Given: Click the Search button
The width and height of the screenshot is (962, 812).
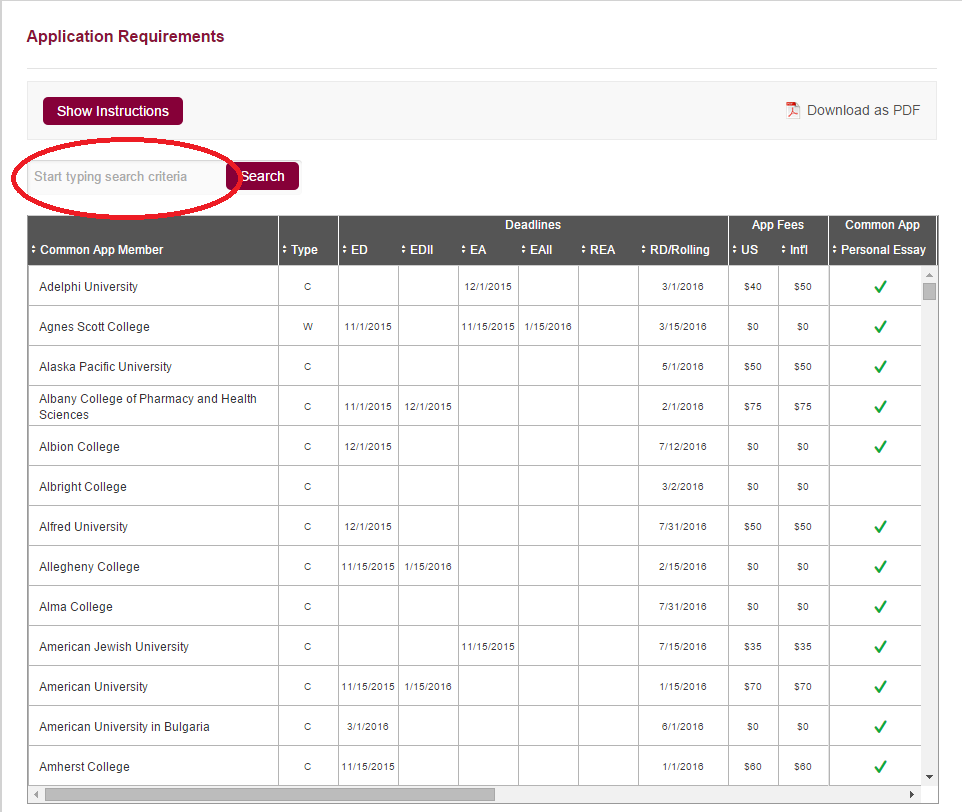Looking at the screenshot, I should [x=263, y=176].
